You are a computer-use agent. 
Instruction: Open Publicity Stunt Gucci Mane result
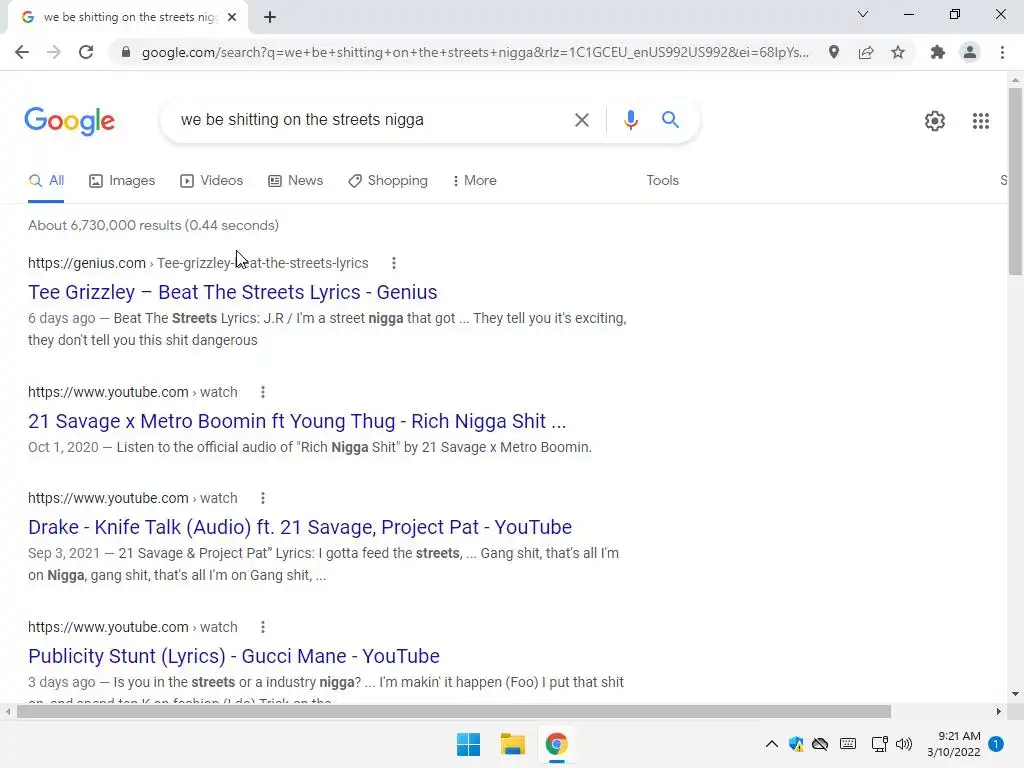point(234,656)
